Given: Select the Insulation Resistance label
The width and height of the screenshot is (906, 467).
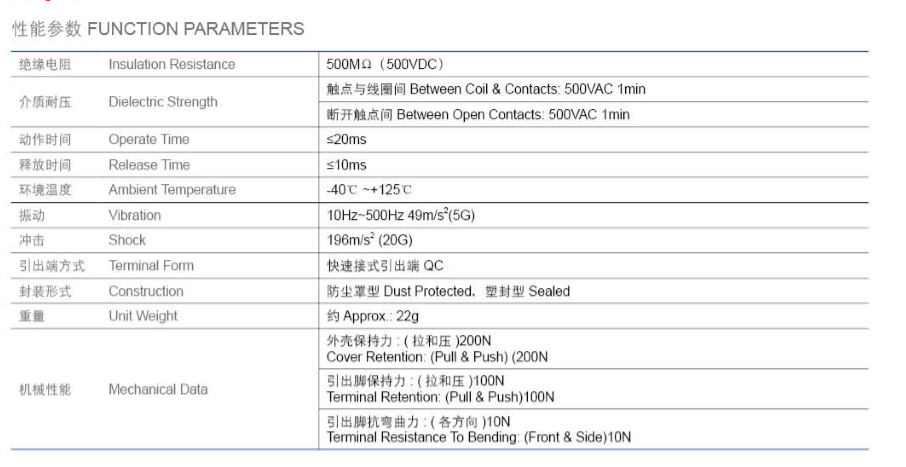Looking at the screenshot, I should [172, 64].
